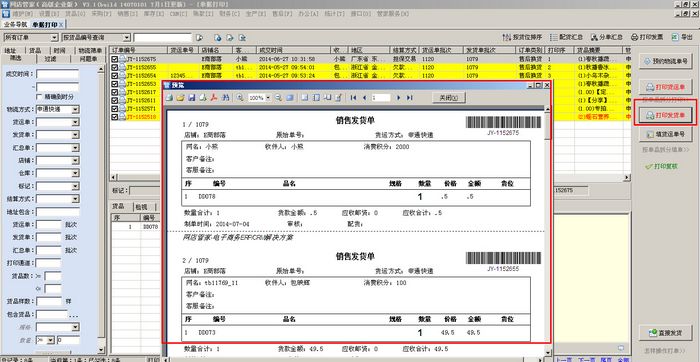Click the 打印货运单 button
Screen dimensions: 700x362
pyautogui.click(x=667, y=87)
